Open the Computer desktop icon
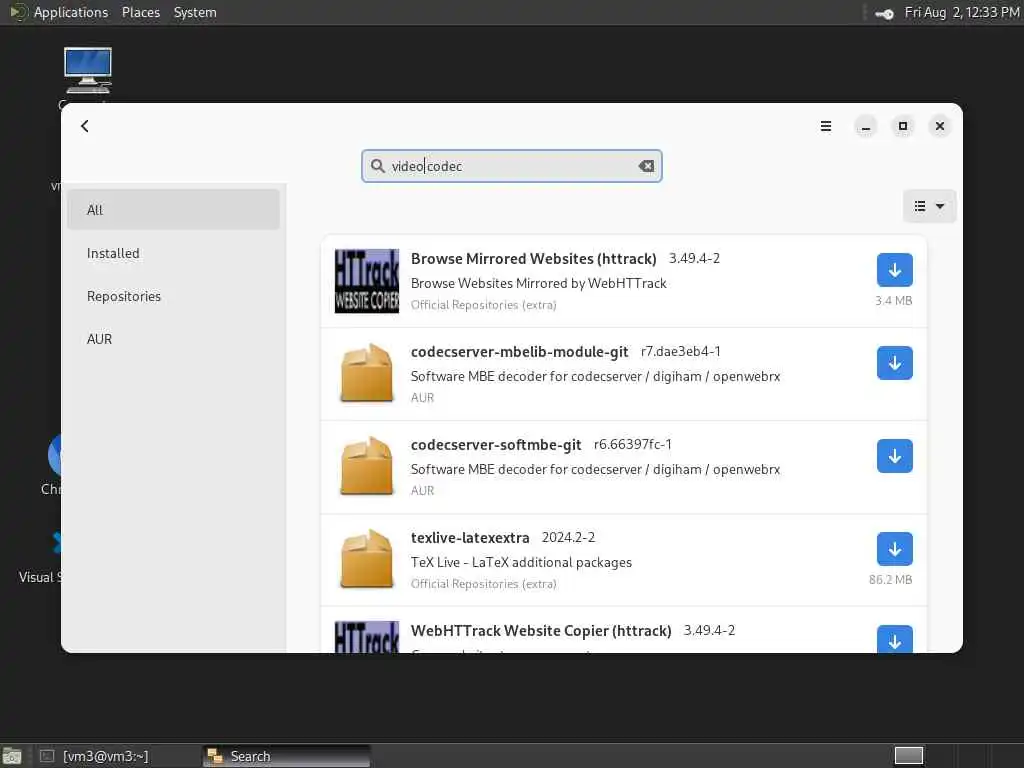The width and height of the screenshot is (1024, 768). coord(88,71)
